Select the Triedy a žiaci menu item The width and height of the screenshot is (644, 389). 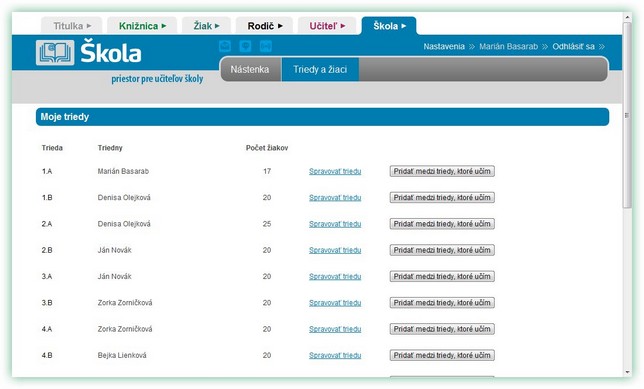(x=320, y=69)
